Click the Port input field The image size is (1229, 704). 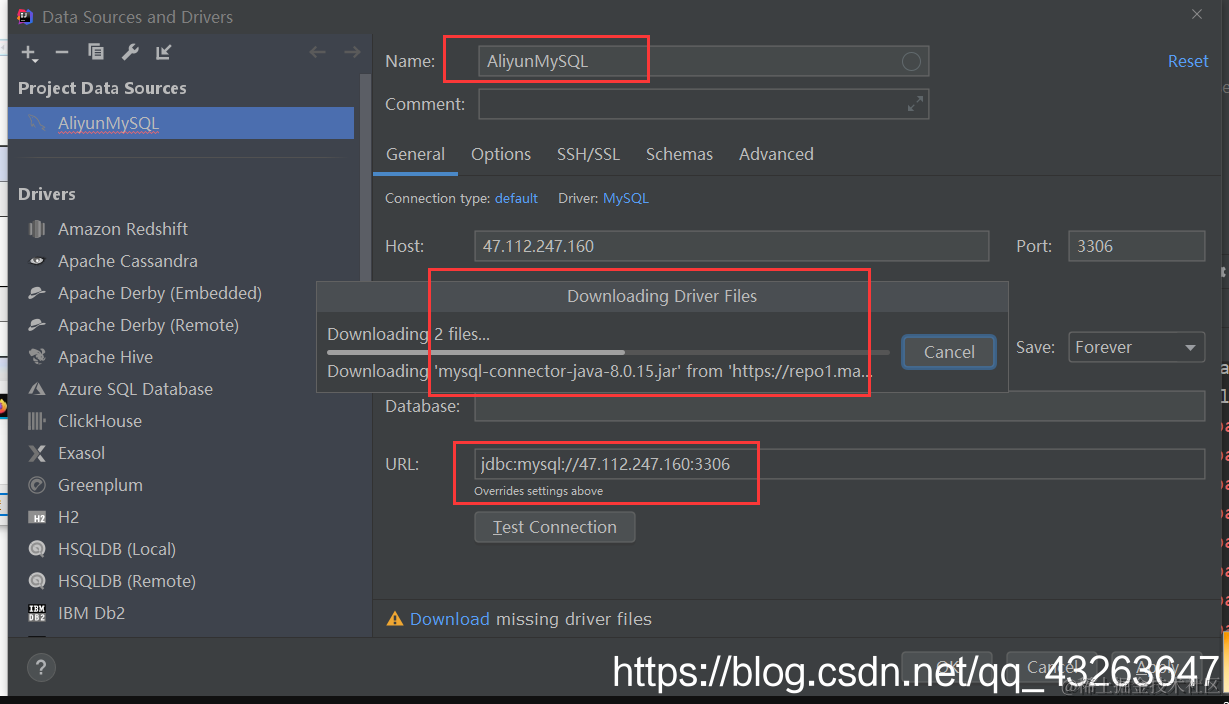(x=1136, y=246)
